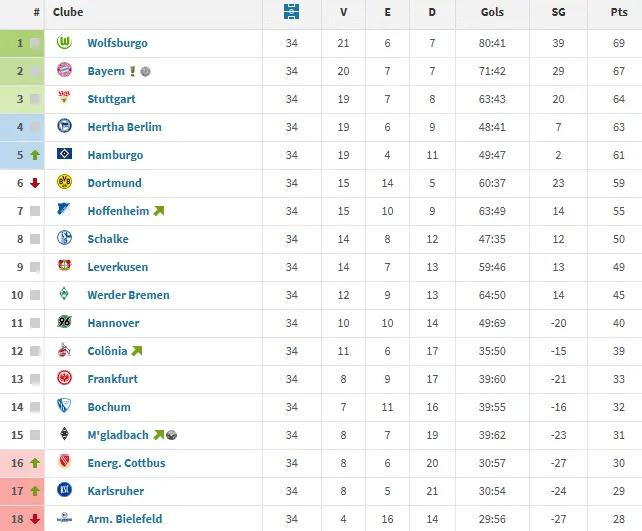Click the Schalke club crest
Image resolution: width=642 pixels, height=531 pixels.
tap(64, 238)
